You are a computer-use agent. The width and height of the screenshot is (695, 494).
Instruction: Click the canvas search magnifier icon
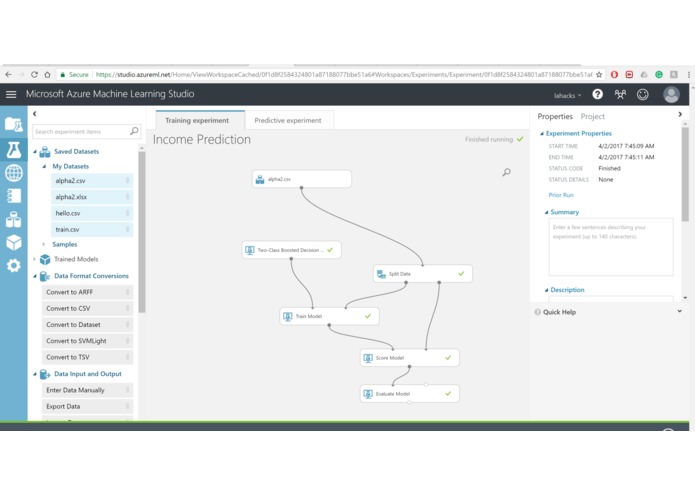tap(506, 172)
